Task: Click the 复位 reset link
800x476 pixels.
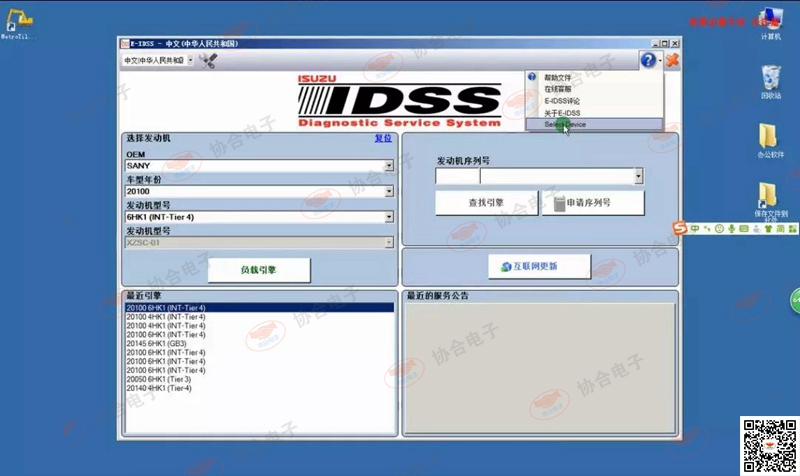Action: [x=383, y=138]
